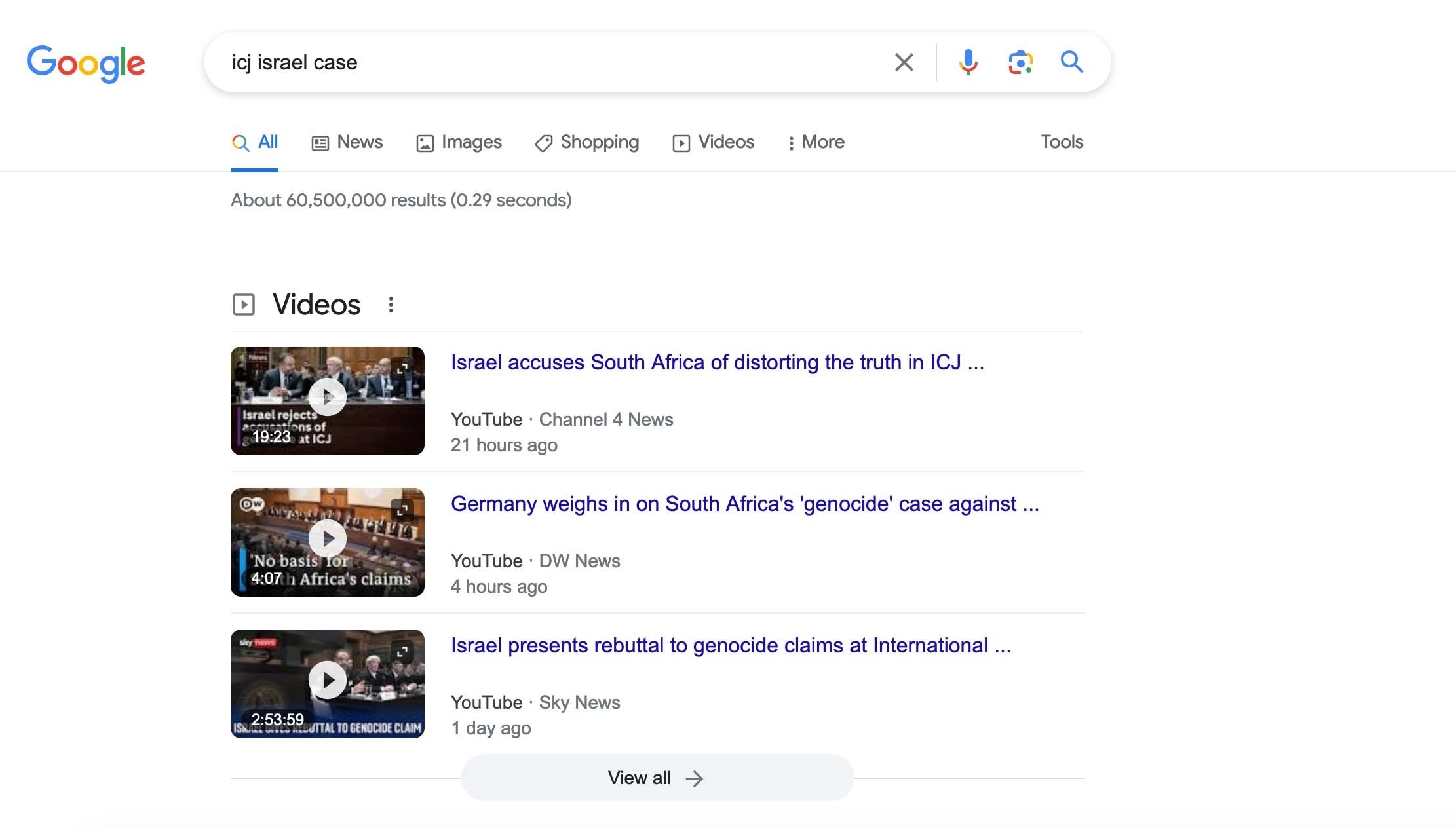Submit search with magnifying glass icon
1456x828 pixels.
pos(1072,62)
